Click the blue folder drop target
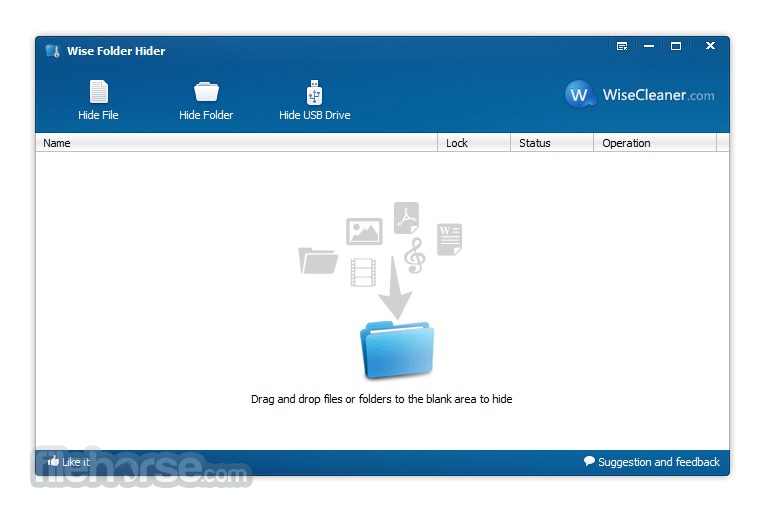 pos(397,350)
